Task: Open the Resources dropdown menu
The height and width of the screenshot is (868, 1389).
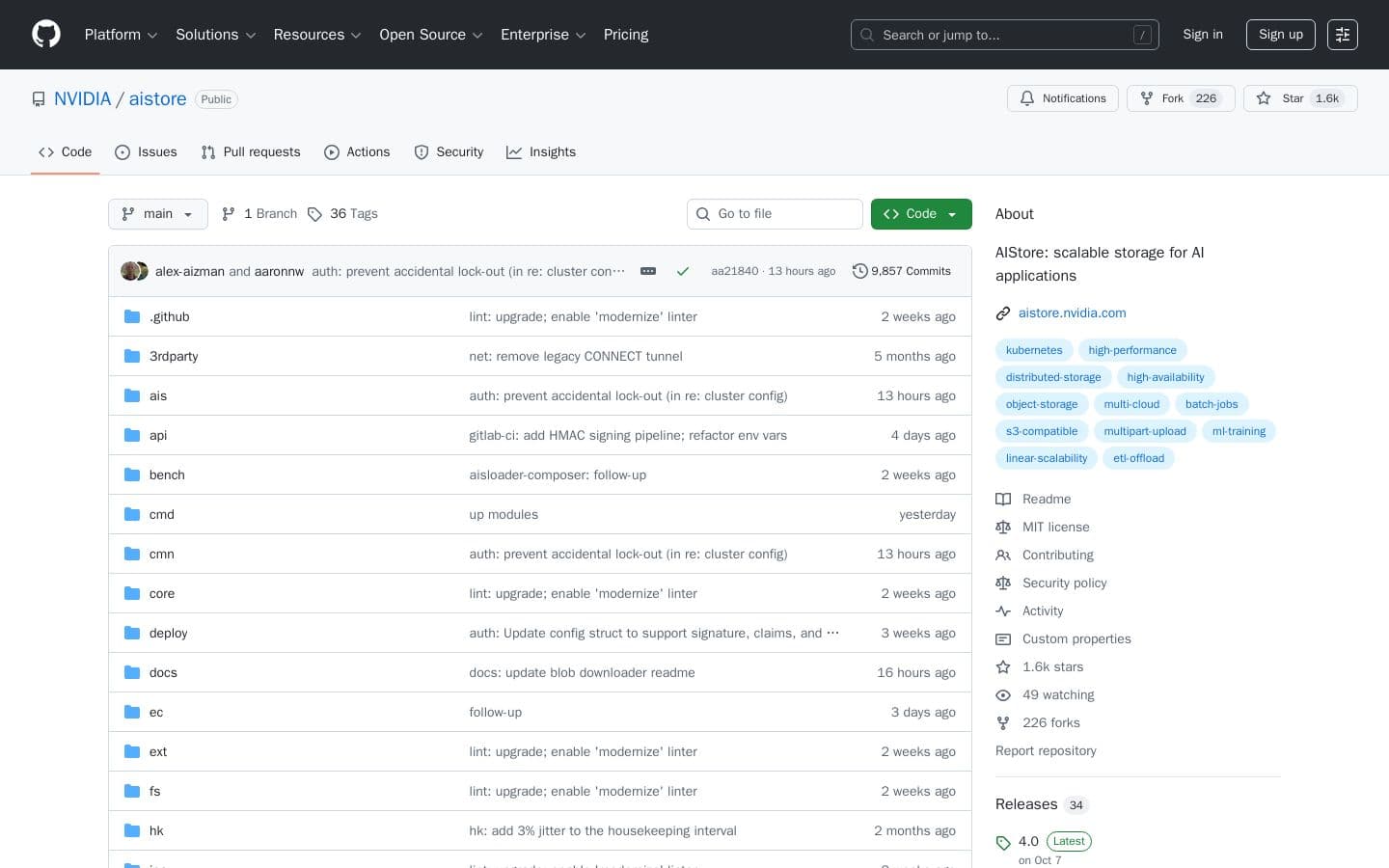Action: [316, 35]
